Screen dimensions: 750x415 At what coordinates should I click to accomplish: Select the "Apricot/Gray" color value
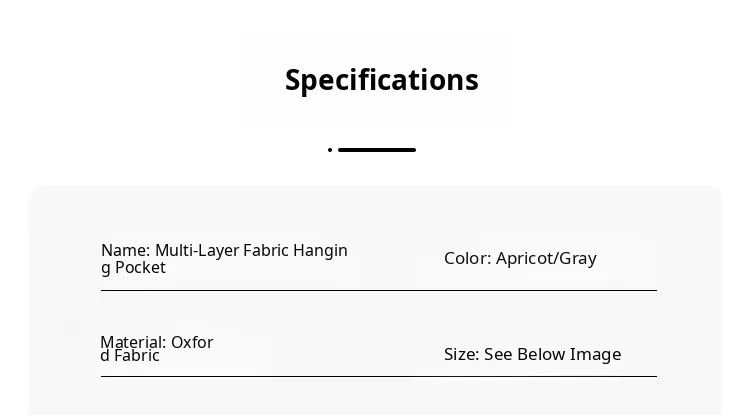[546, 259]
